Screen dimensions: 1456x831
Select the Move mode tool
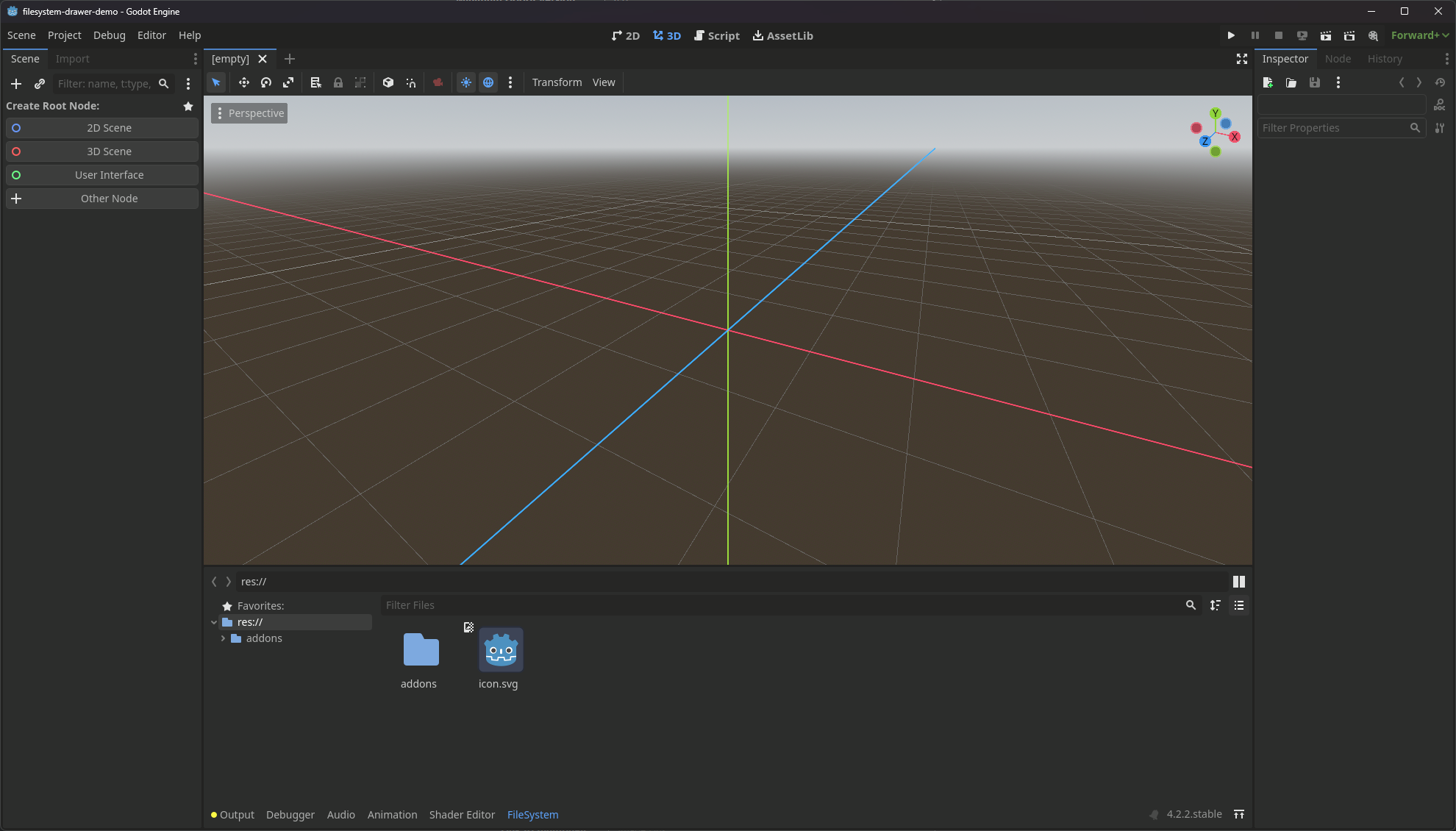243,82
